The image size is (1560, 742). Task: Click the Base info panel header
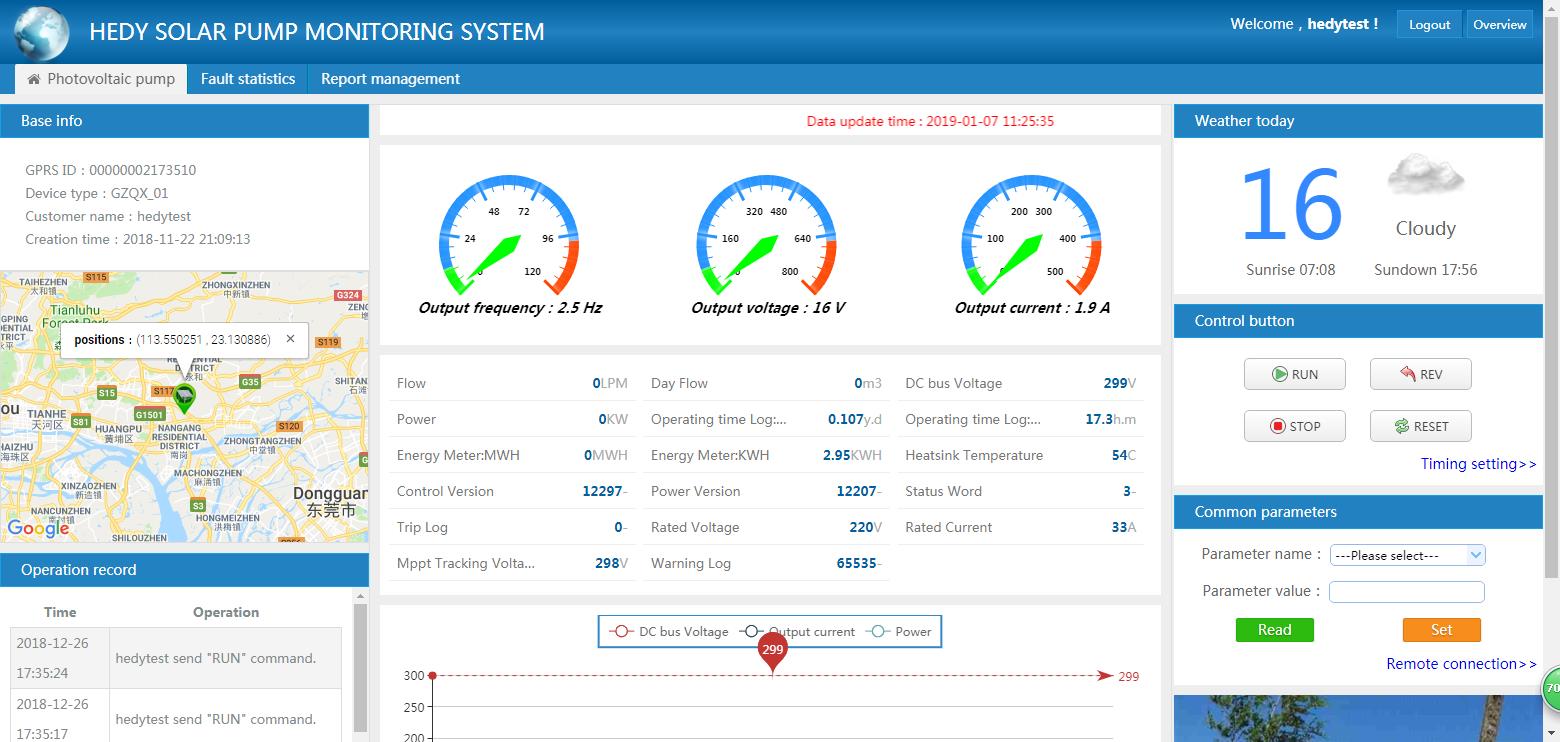tap(184, 121)
